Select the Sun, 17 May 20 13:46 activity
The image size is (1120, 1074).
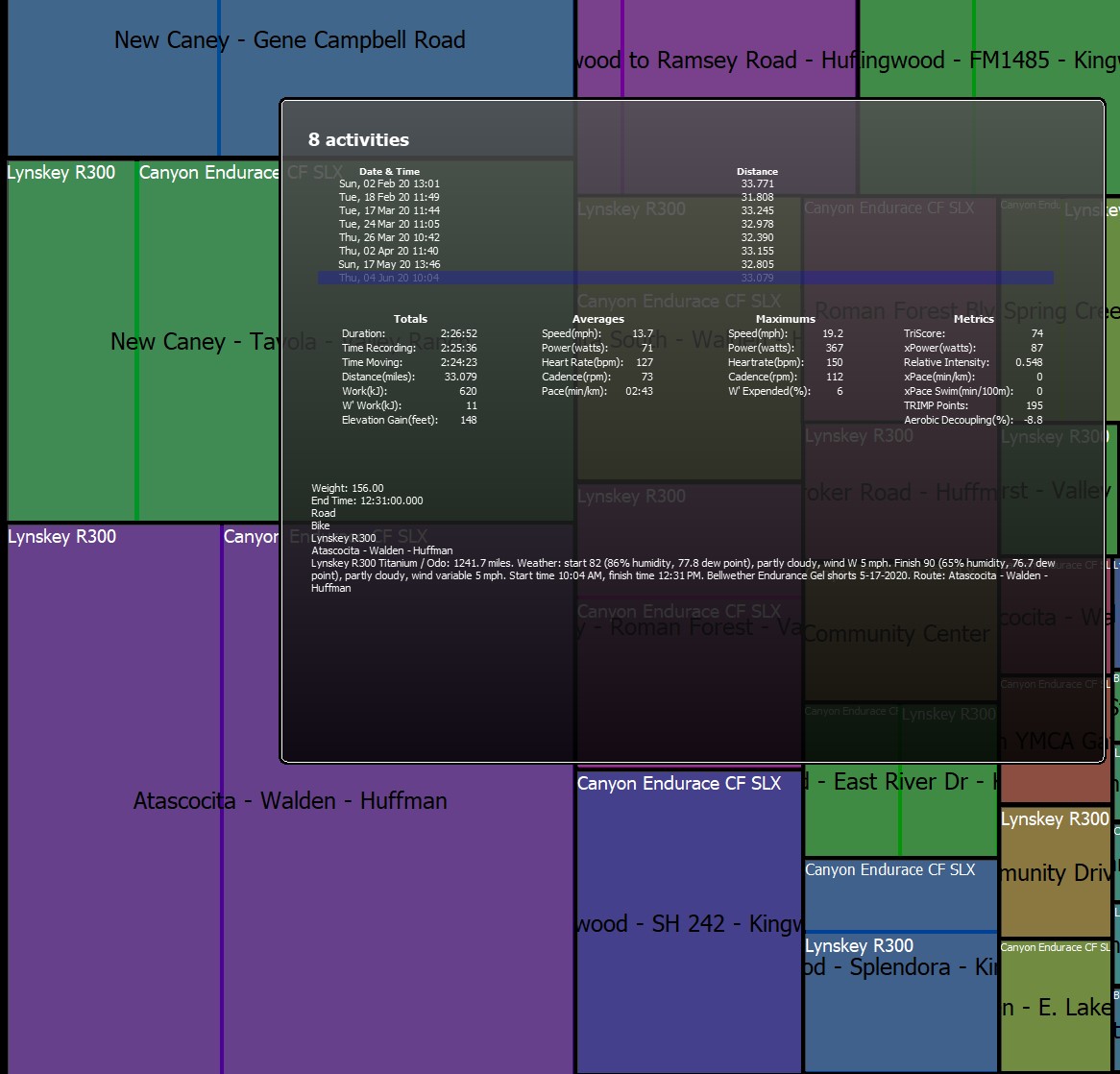[685, 264]
